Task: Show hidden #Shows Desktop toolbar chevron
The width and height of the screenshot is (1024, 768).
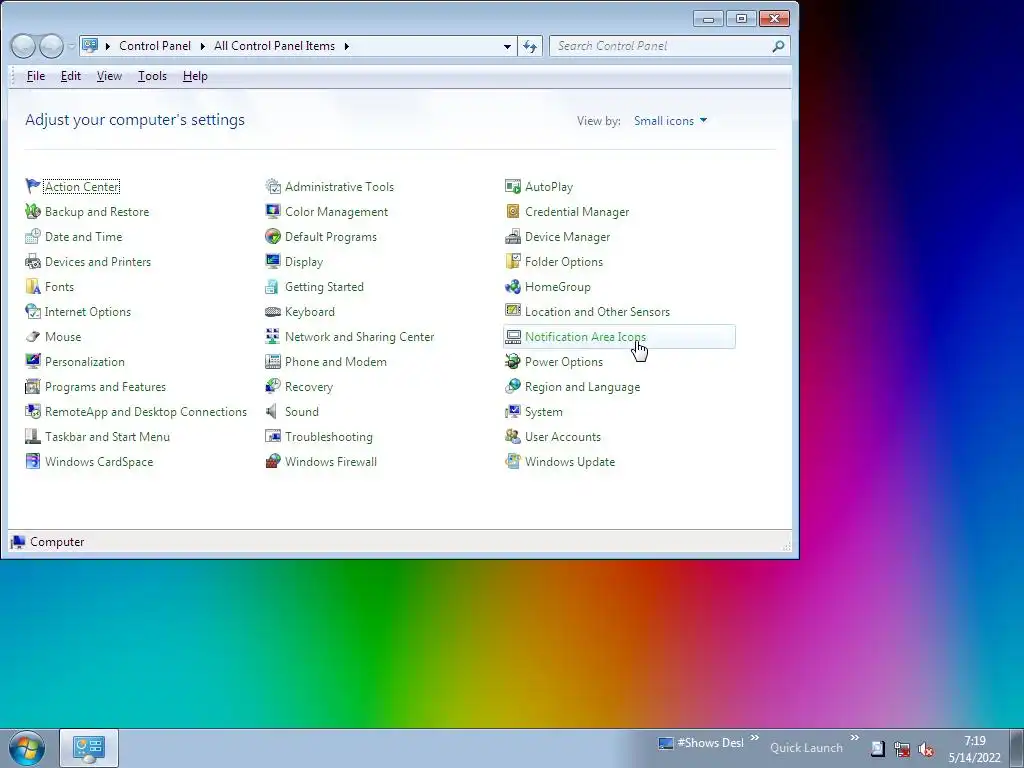Action: click(x=754, y=738)
